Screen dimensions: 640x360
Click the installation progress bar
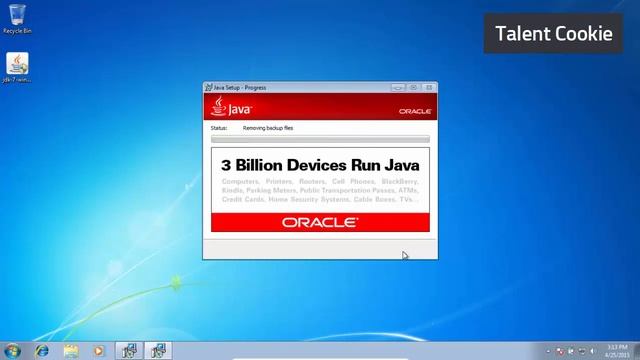pyautogui.click(x=320, y=139)
